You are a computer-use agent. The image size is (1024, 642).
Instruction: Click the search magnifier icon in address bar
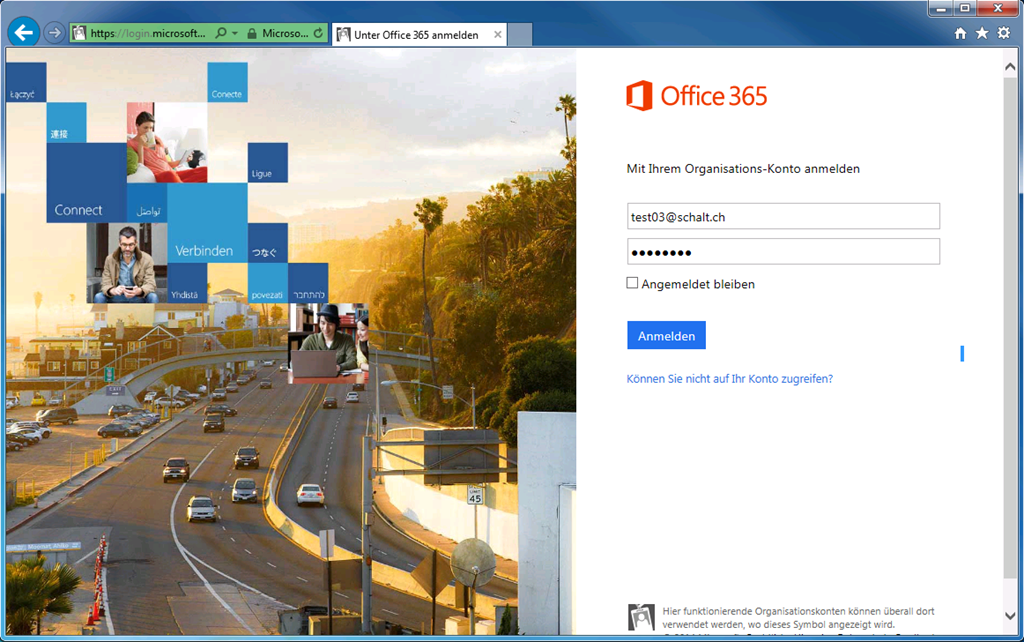click(221, 33)
